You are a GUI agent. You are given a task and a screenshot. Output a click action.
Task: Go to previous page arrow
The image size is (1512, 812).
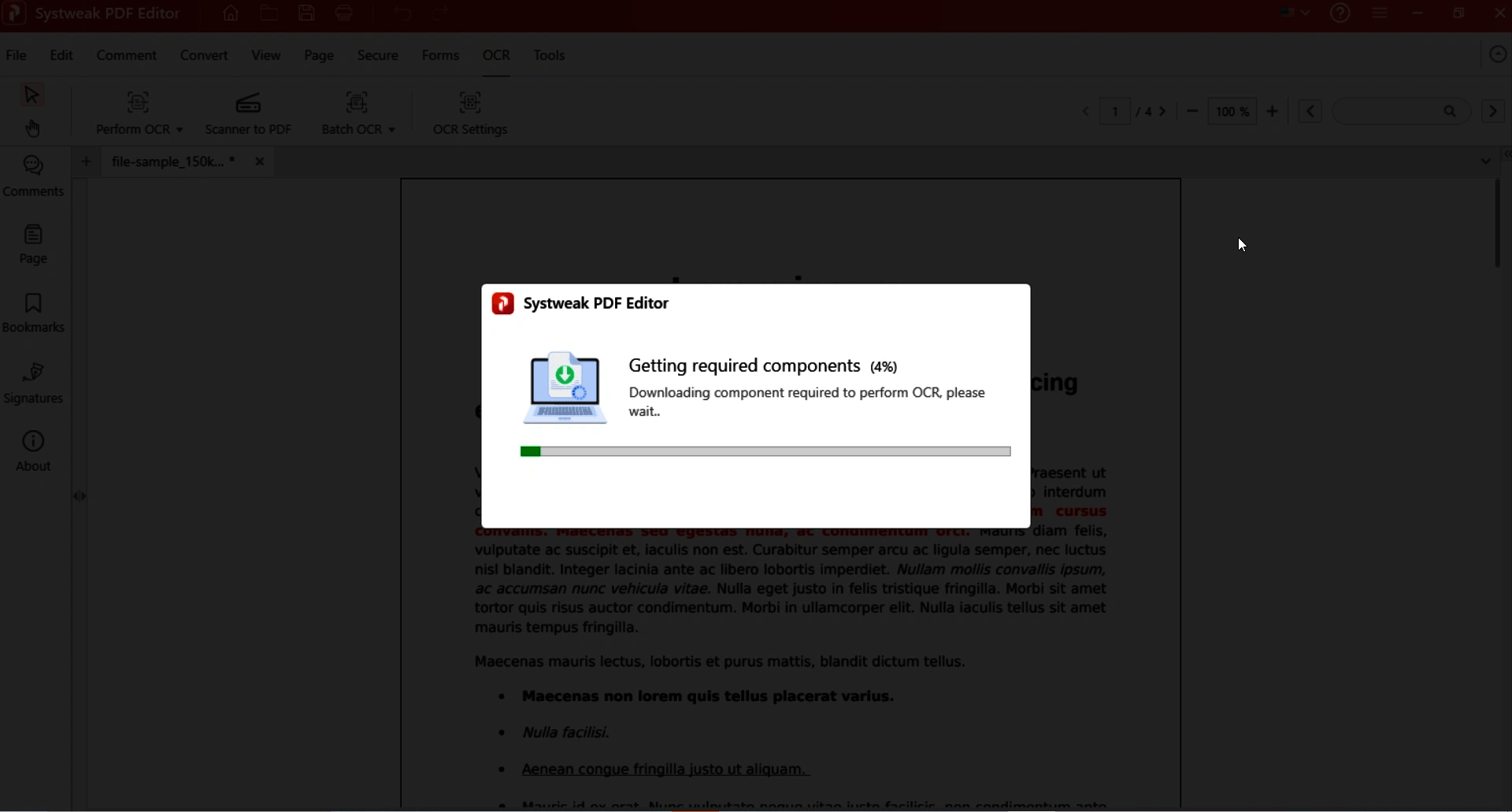(x=1085, y=112)
